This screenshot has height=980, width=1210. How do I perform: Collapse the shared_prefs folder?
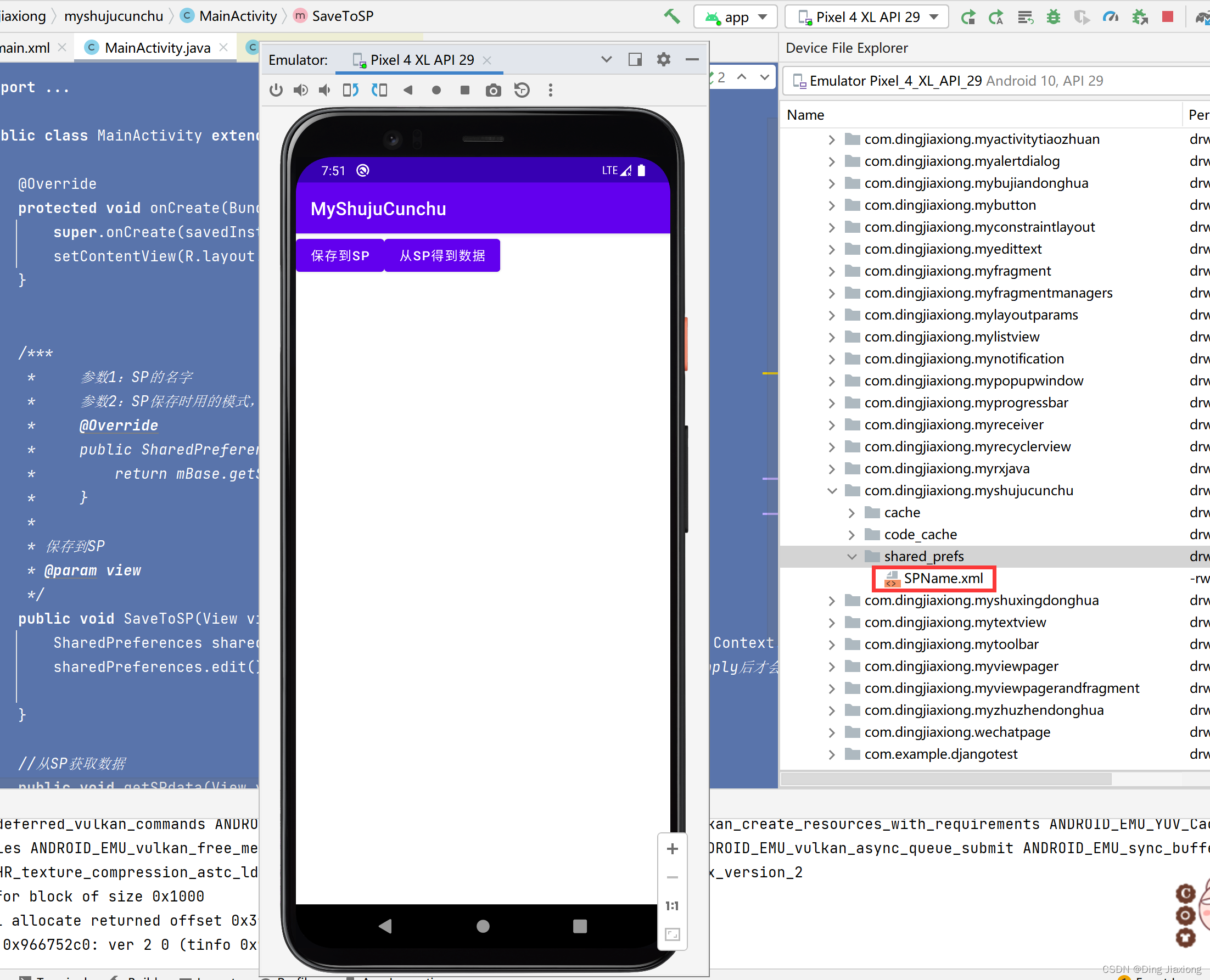point(852,557)
